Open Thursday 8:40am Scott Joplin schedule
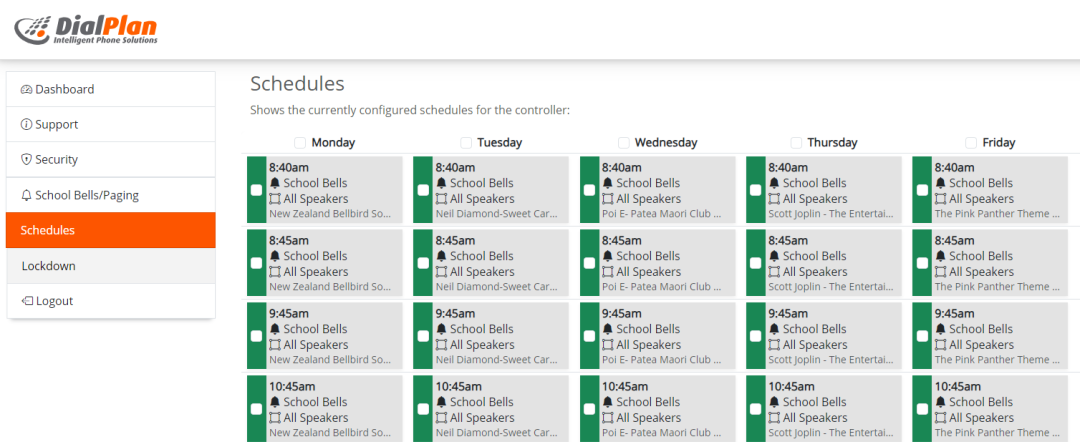 click(830, 214)
